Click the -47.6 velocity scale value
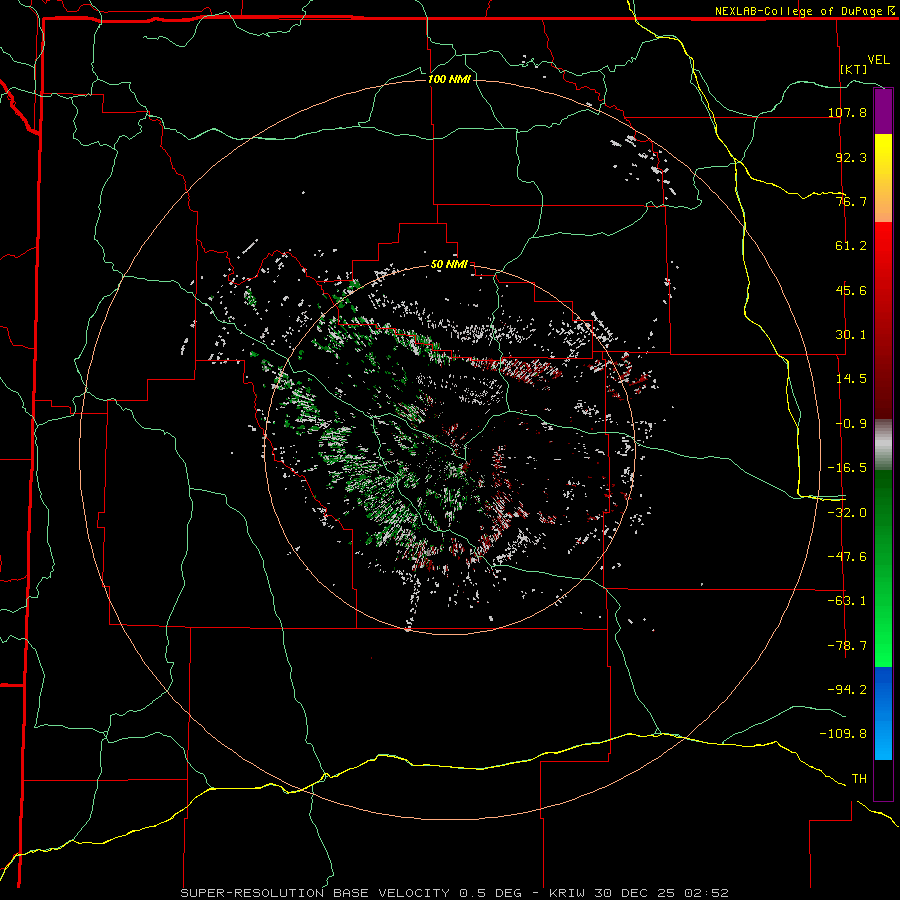The width and height of the screenshot is (900, 900). coord(848,557)
